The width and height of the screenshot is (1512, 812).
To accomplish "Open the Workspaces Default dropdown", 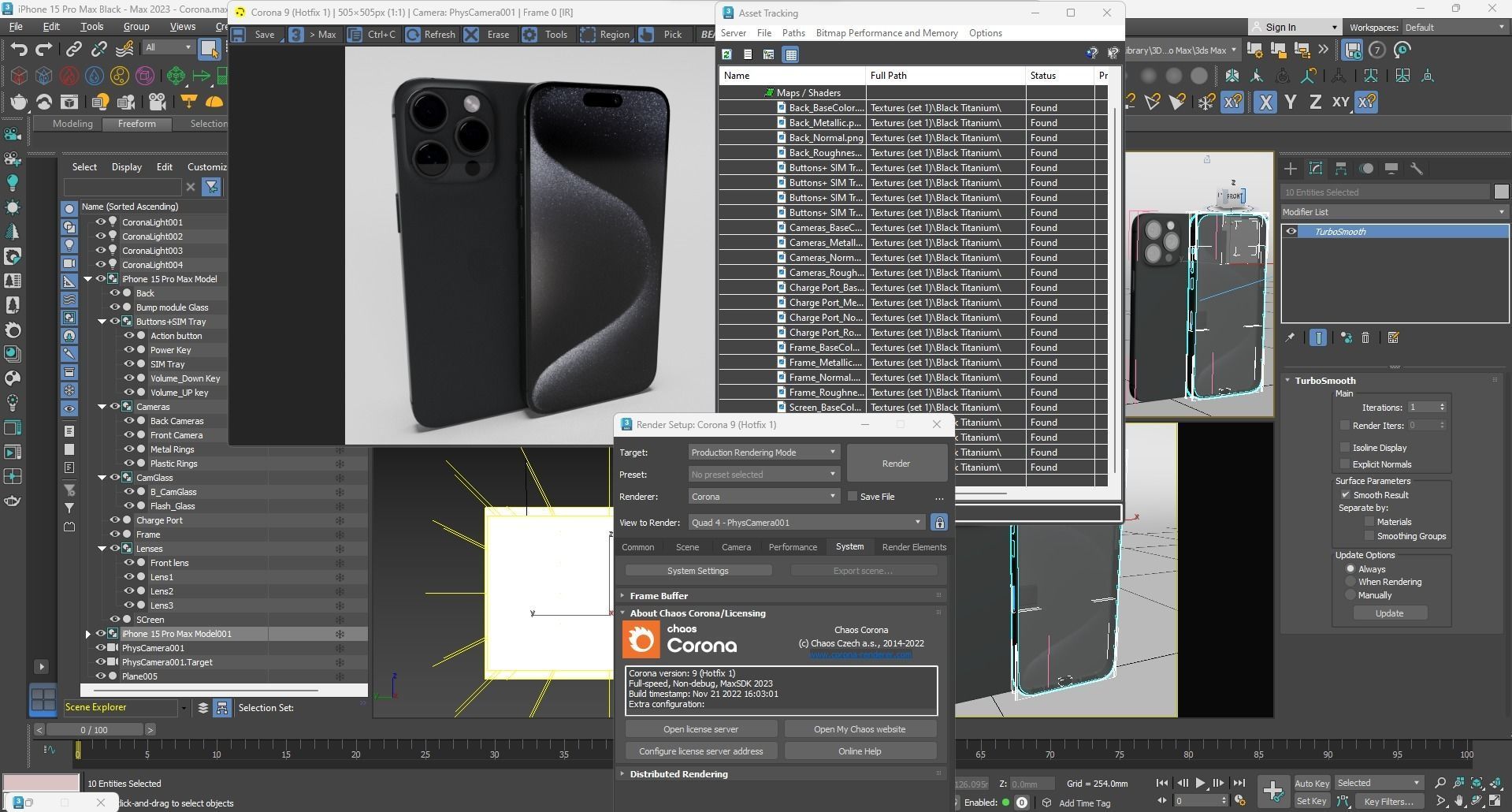I will coord(1454,28).
